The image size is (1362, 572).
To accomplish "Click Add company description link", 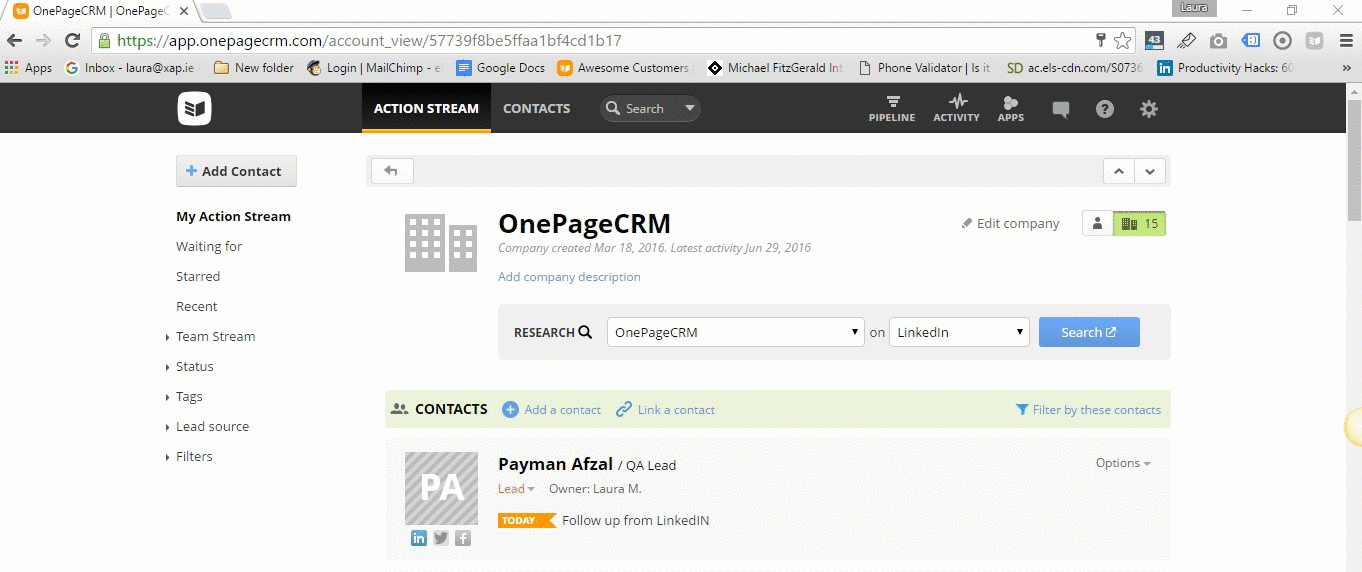I will 569,277.
